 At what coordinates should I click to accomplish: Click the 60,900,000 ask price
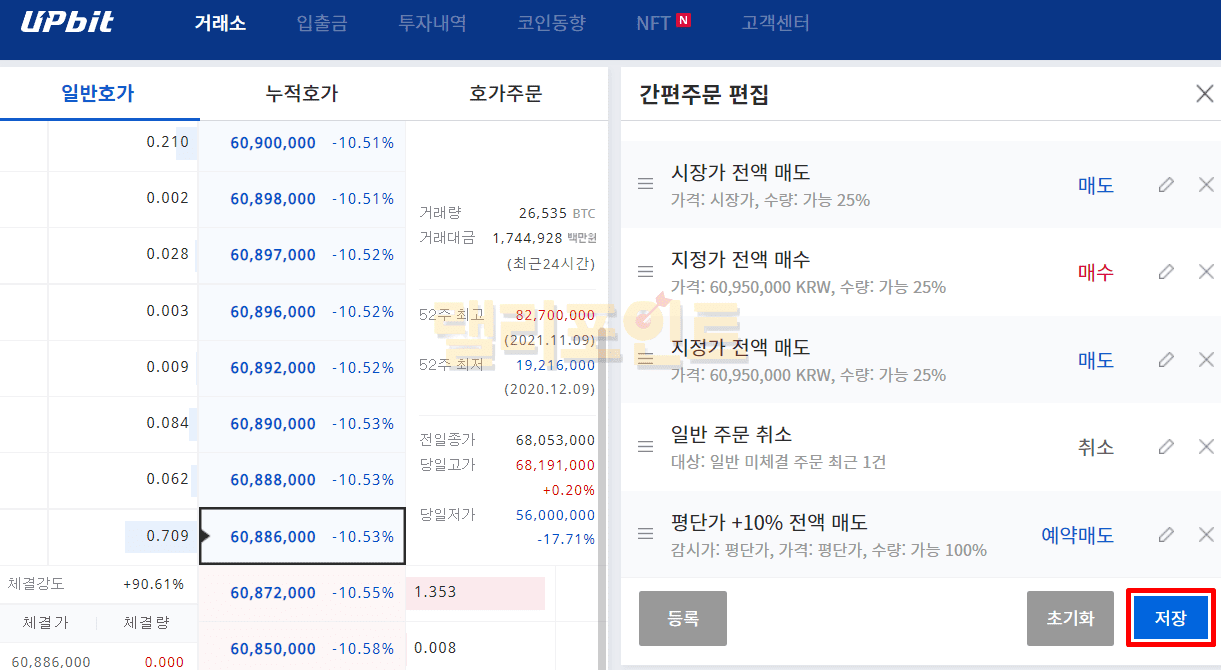point(273,143)
